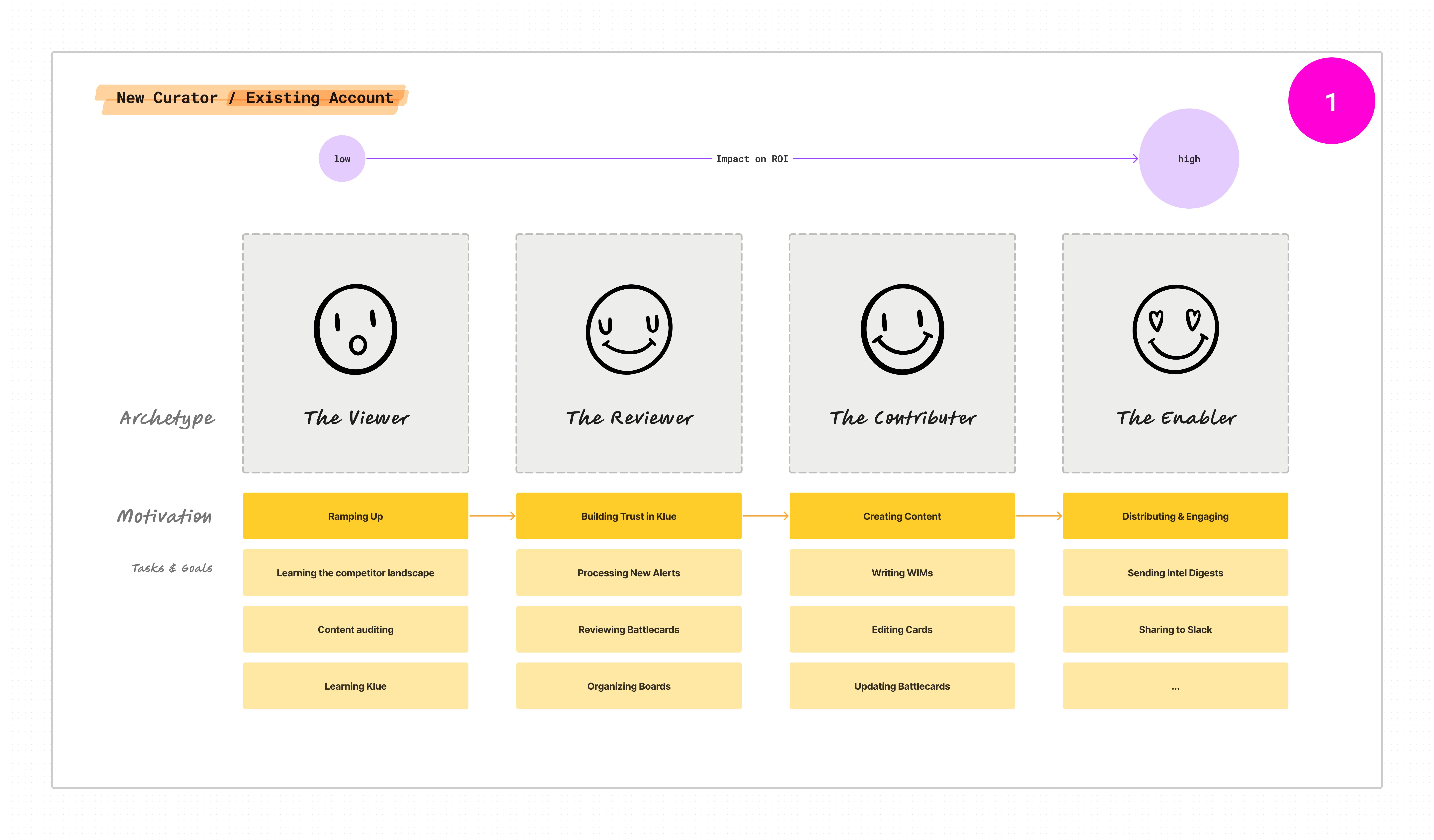Click the 'Sending Intel Digests' card
Screen dimensions: 1434x840
1176,573
